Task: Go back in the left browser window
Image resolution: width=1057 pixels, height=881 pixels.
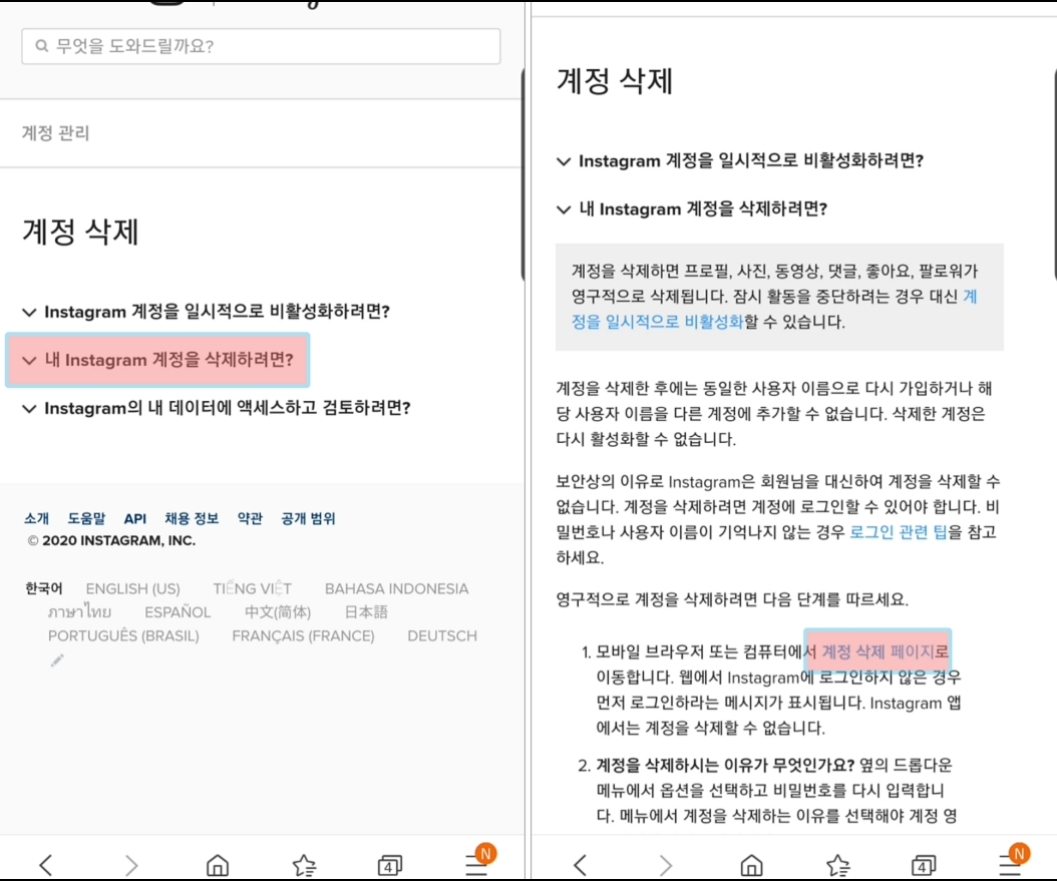Action: (x=46, y=865)
